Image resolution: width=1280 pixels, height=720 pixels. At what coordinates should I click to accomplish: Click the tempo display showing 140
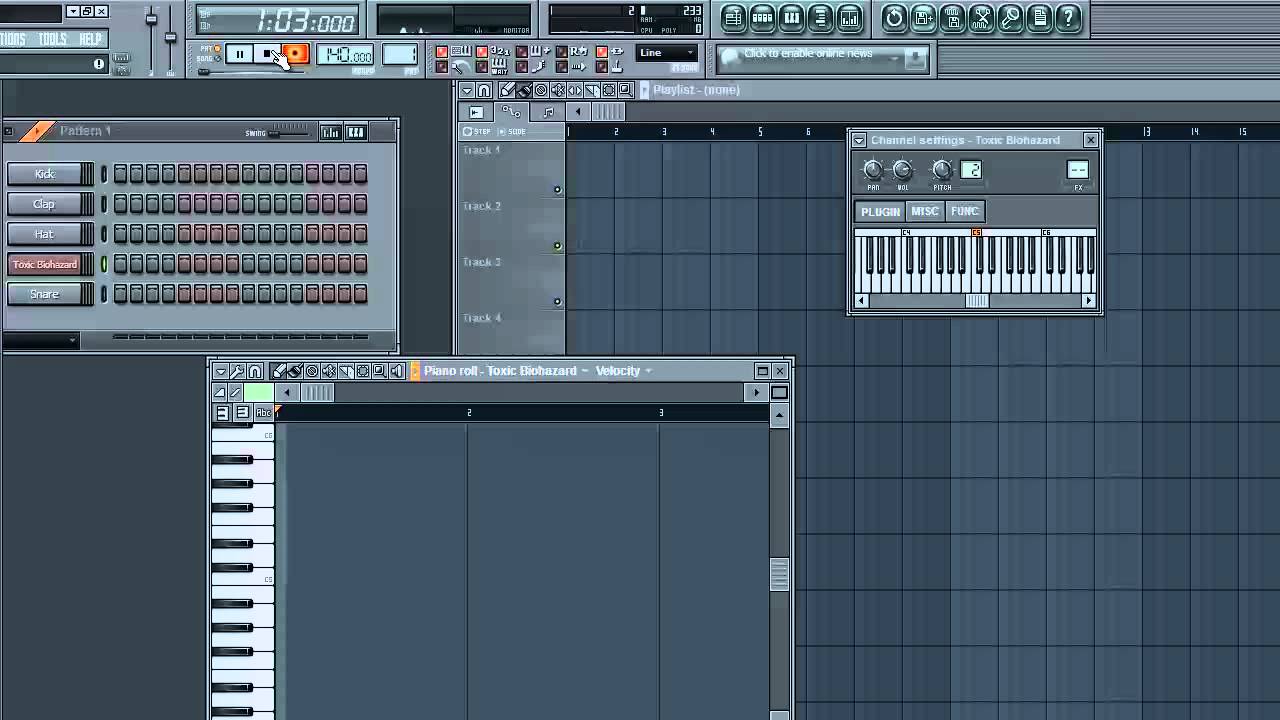pyautogui.click(x=346, y=55)
